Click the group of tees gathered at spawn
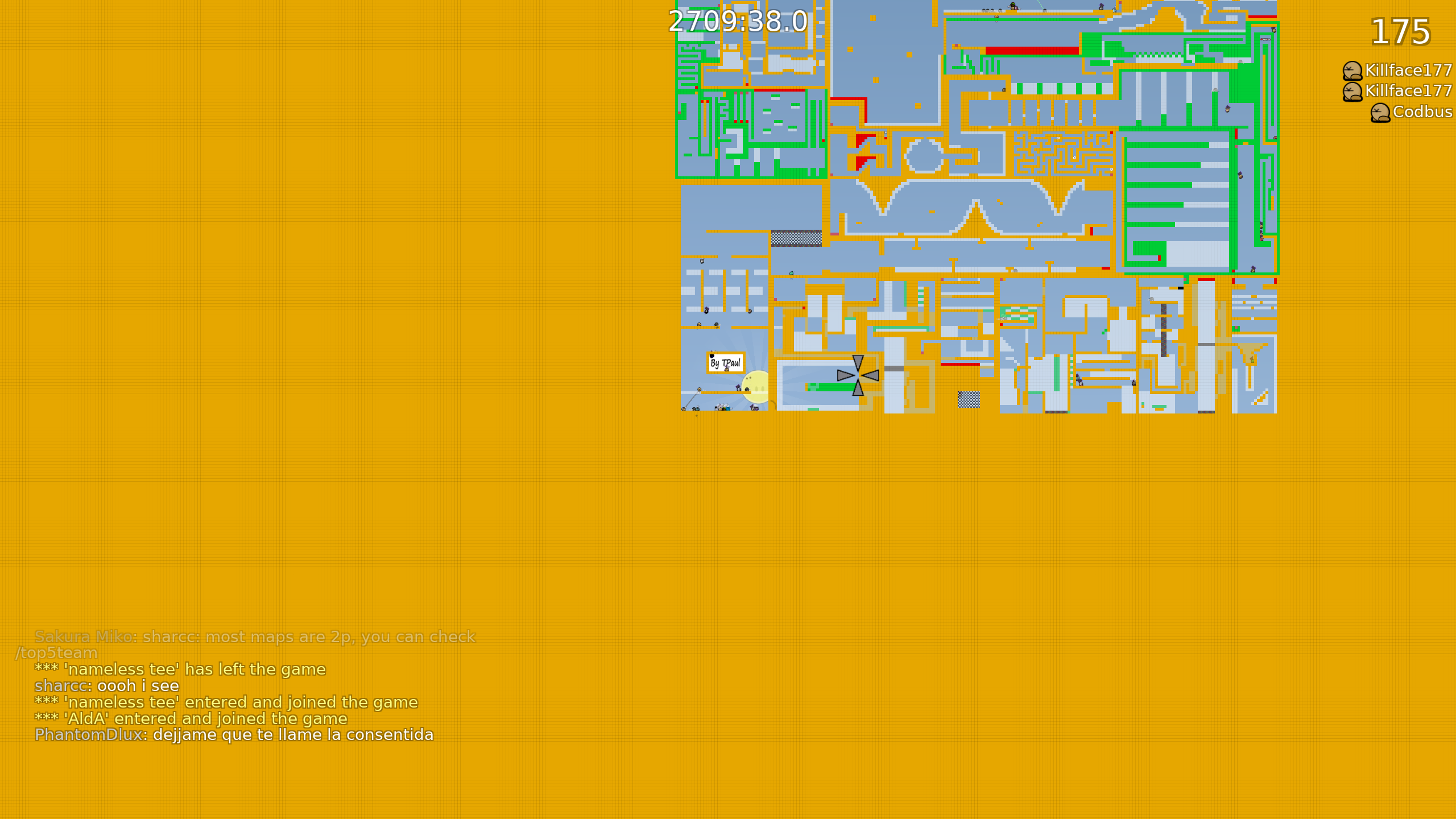The width and height of the screenshot is (1456, 819). tap(723, 407)
